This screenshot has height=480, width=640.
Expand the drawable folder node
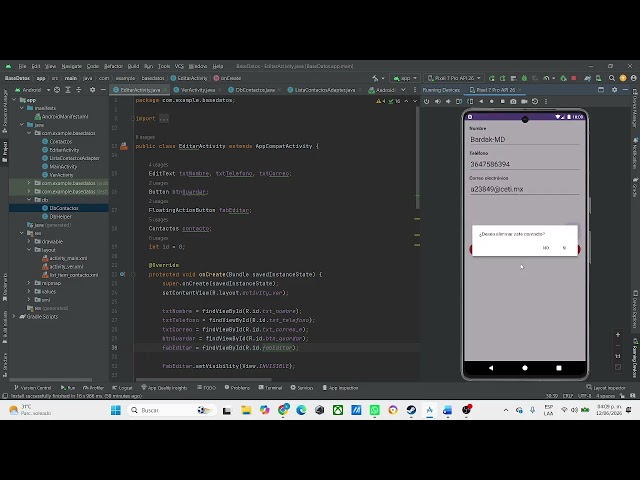click(29, 241)
